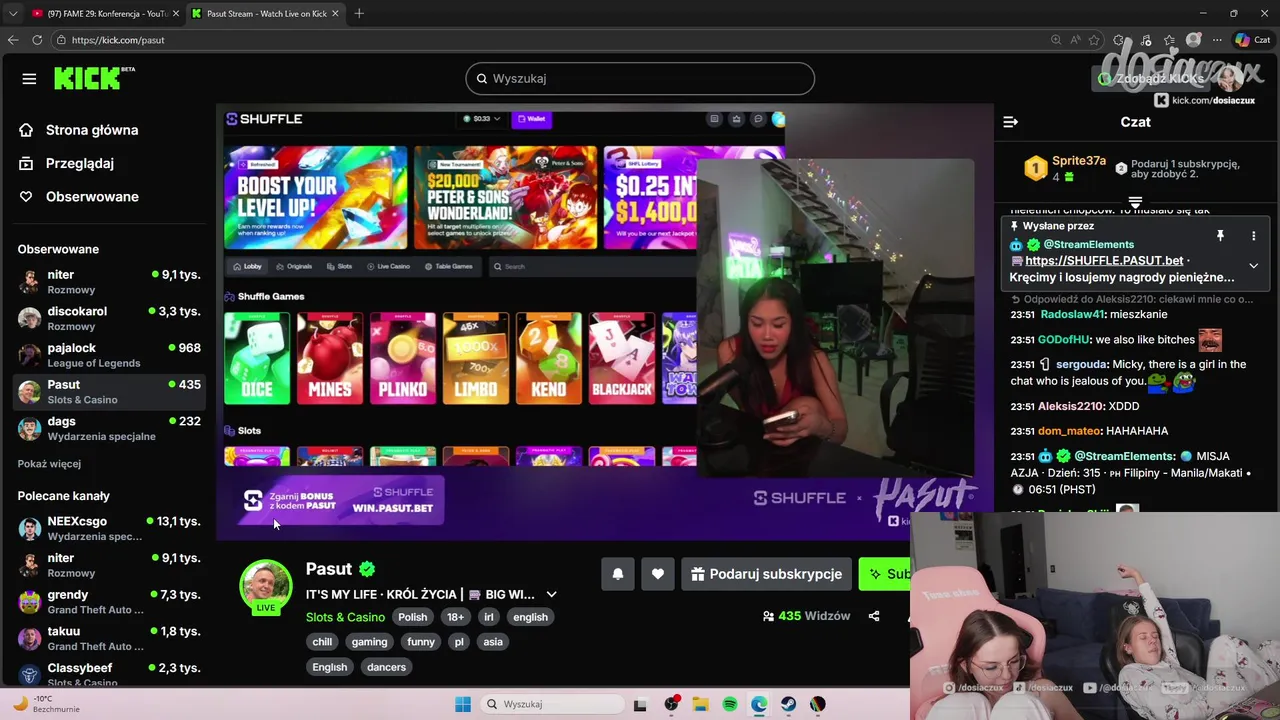This screenshot has height=720, width=1280.
Task: Open Steam from the taskbar
Action: point(789,704)
